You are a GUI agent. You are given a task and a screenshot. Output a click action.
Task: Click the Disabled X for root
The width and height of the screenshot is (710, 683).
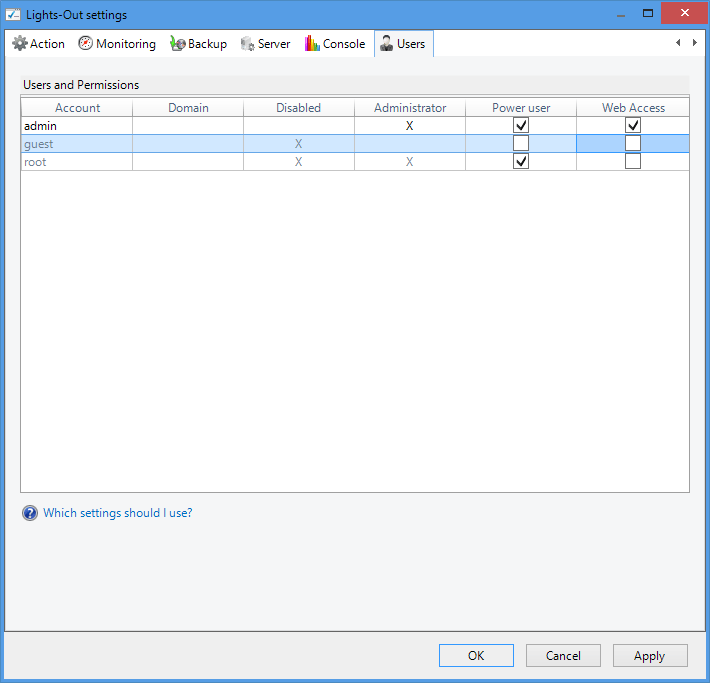pyautogui.click(x=298, y=162)
